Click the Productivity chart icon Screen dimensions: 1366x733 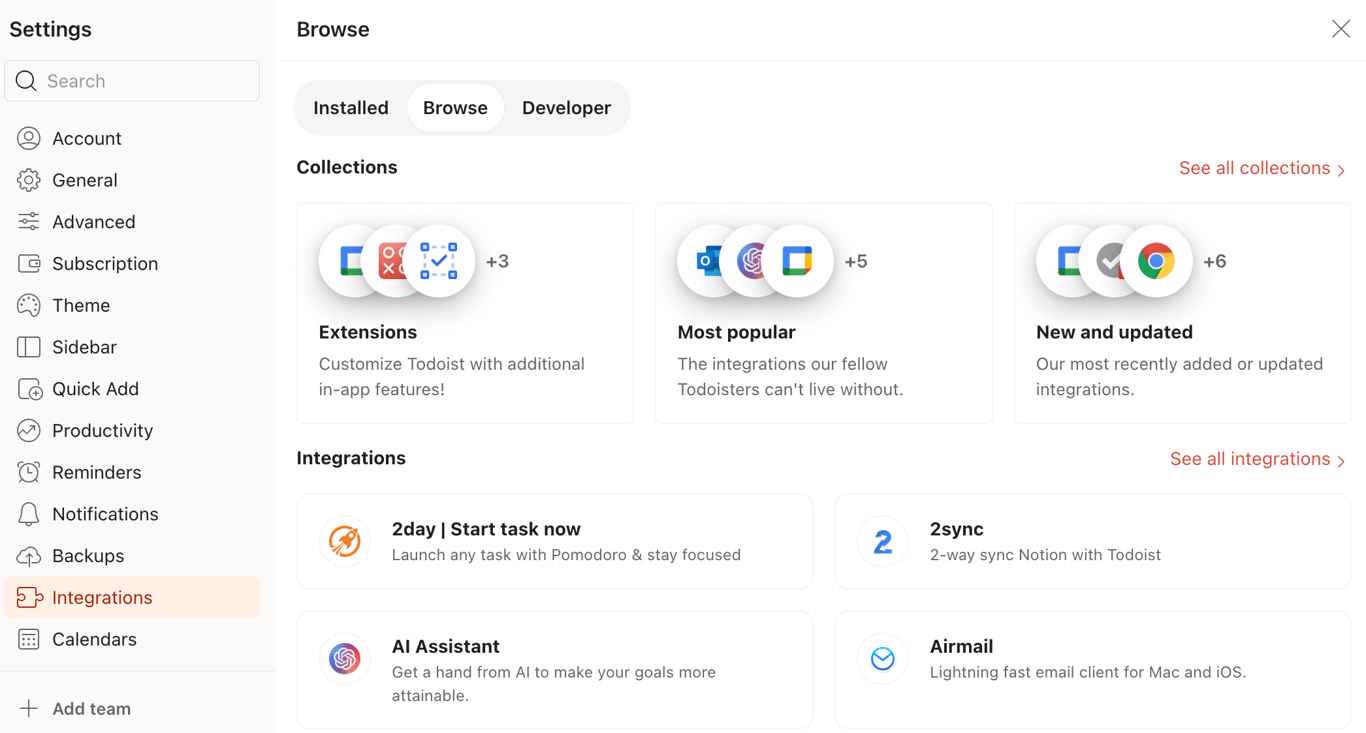point(29,430)
